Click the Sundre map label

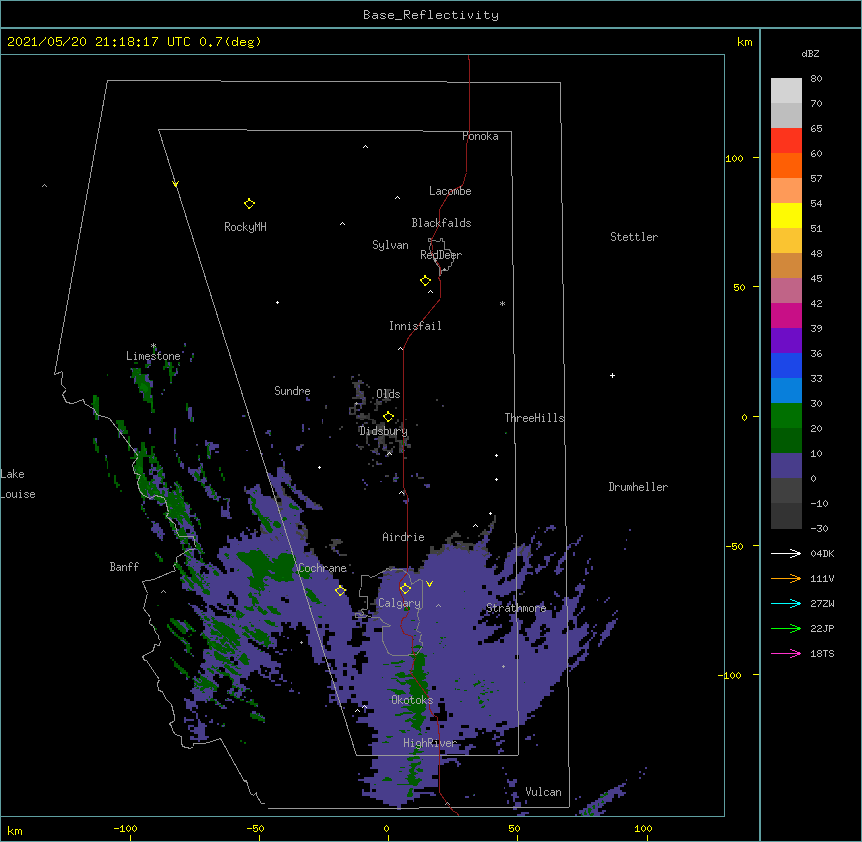pos(292,391)
